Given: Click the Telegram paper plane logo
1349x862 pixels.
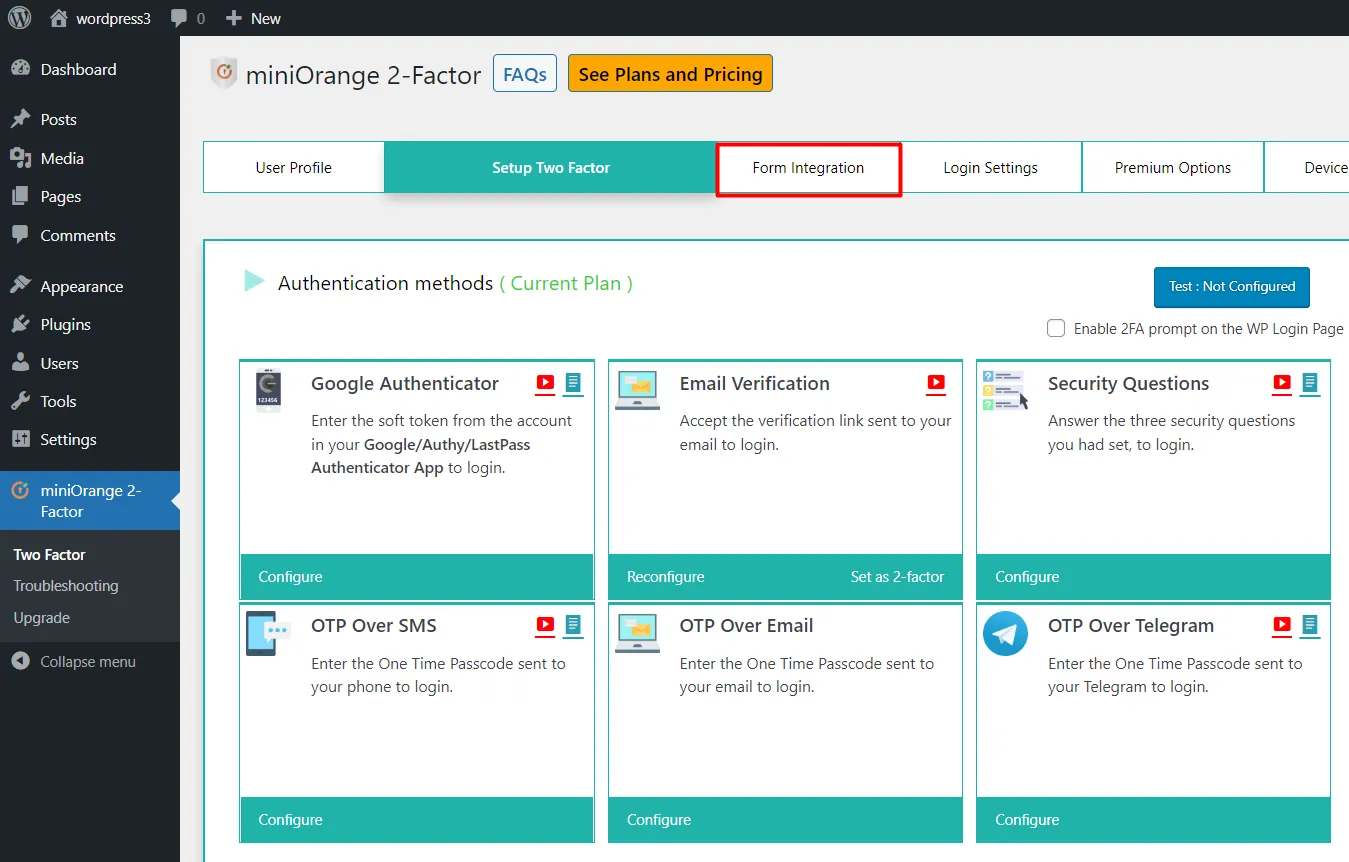Looking at the screenshot, I should [1005, 633].
